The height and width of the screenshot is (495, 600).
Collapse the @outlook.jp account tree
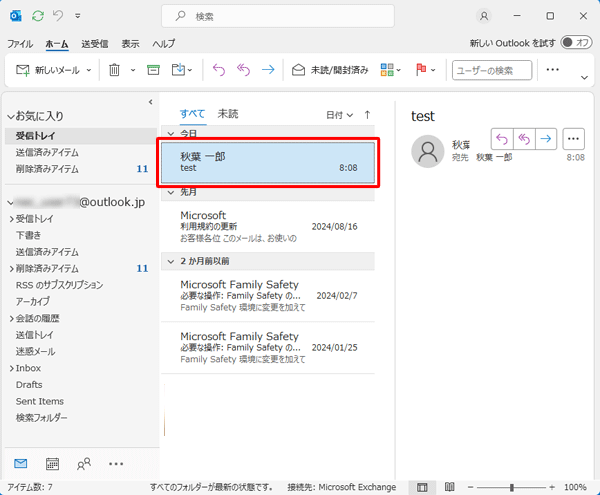tap(11, 203)
